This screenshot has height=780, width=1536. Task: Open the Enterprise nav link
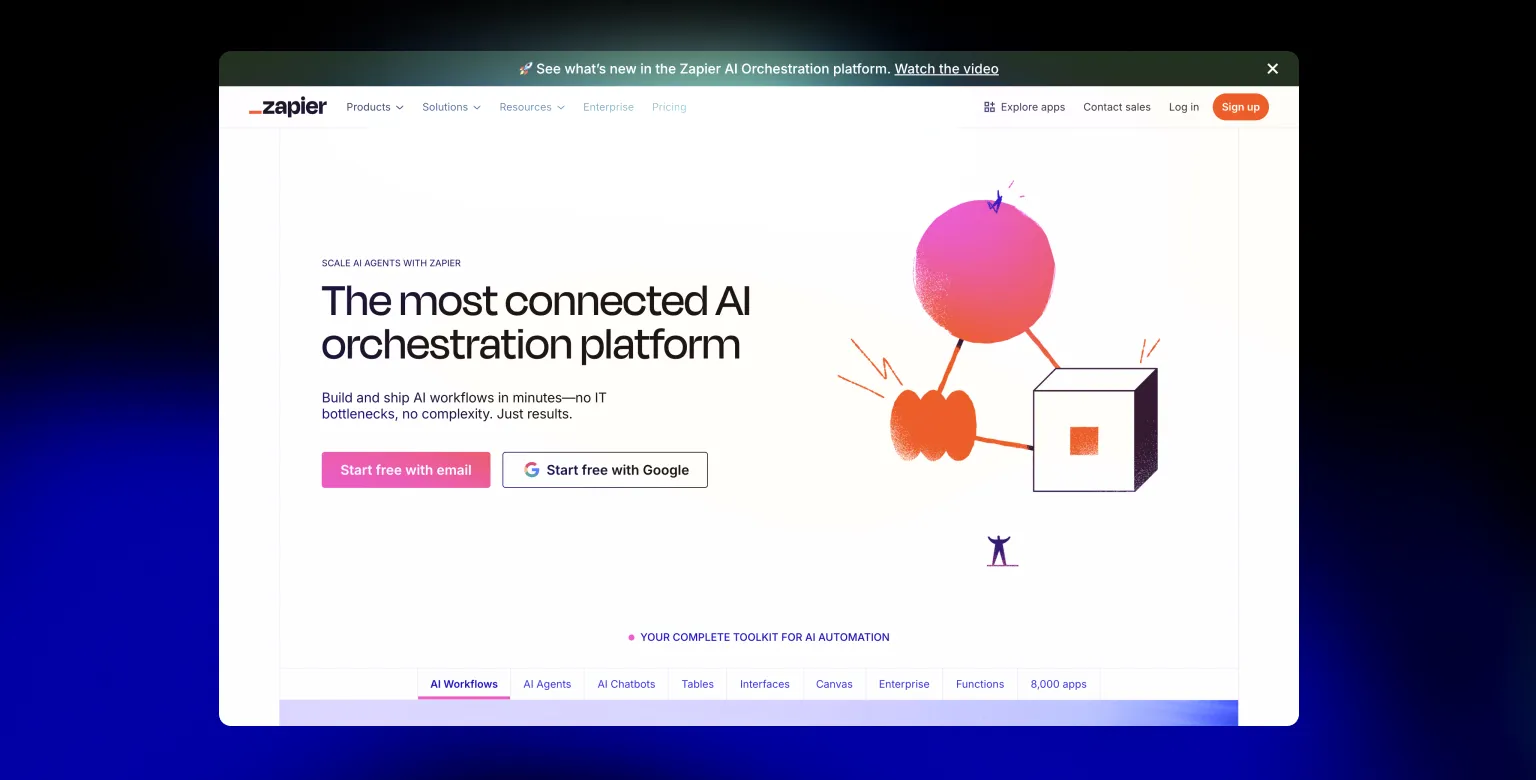[608, 107]
